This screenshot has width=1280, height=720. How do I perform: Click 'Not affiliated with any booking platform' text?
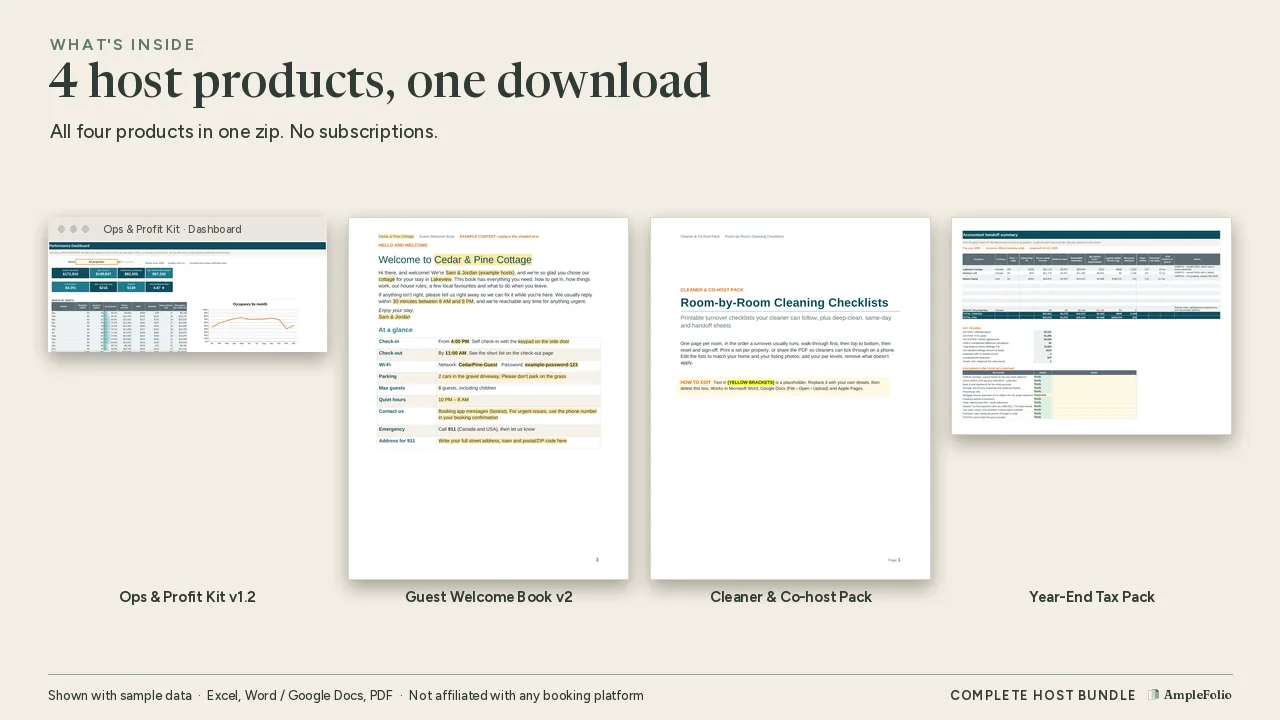click(526, 696)
